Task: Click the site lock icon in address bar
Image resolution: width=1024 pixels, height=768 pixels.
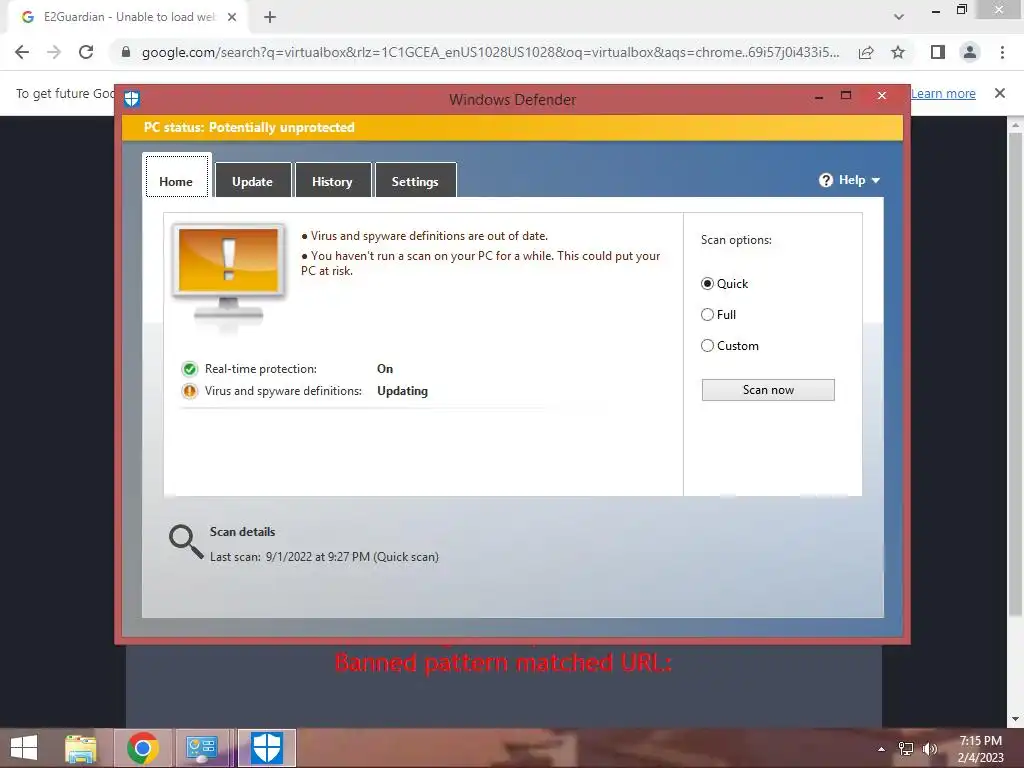Action: click(126, 52)
